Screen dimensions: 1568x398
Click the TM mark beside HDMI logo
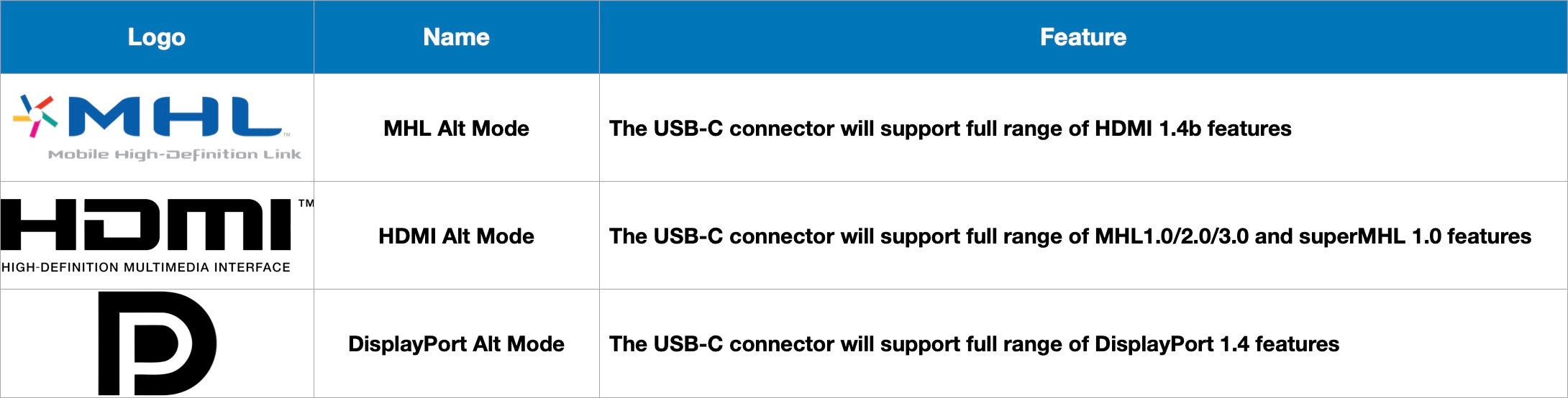pos(306,203)
